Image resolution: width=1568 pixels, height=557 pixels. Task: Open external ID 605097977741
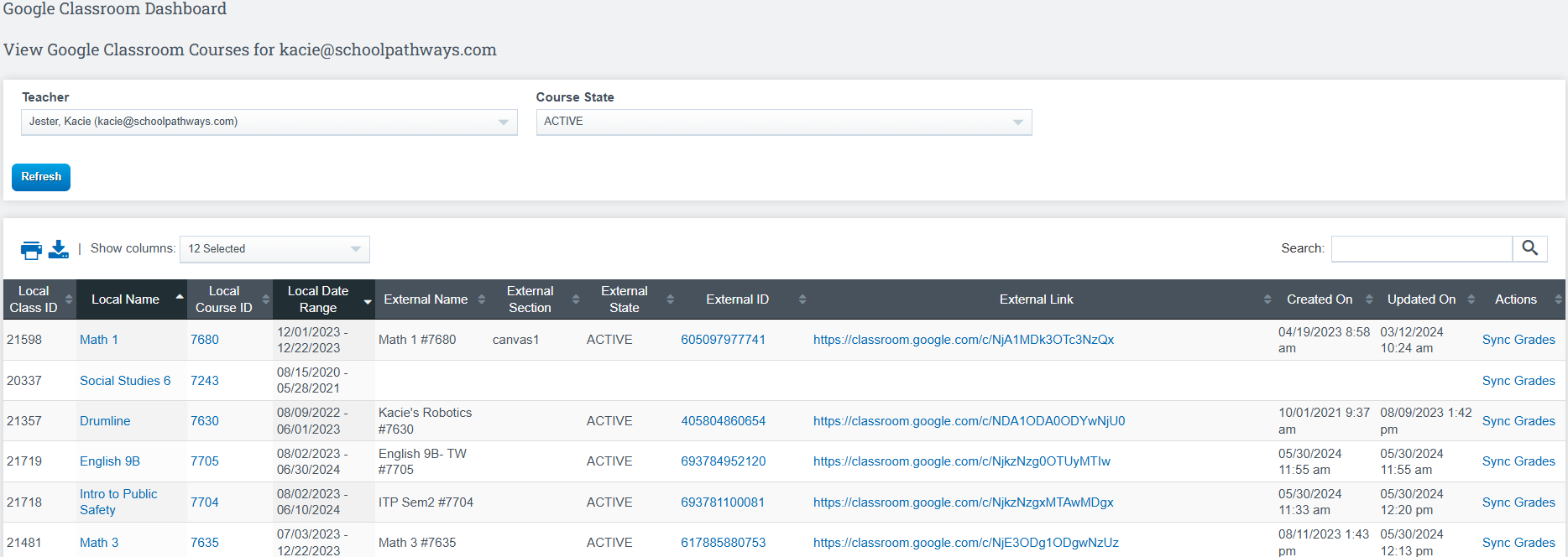(x=724, y=340)
